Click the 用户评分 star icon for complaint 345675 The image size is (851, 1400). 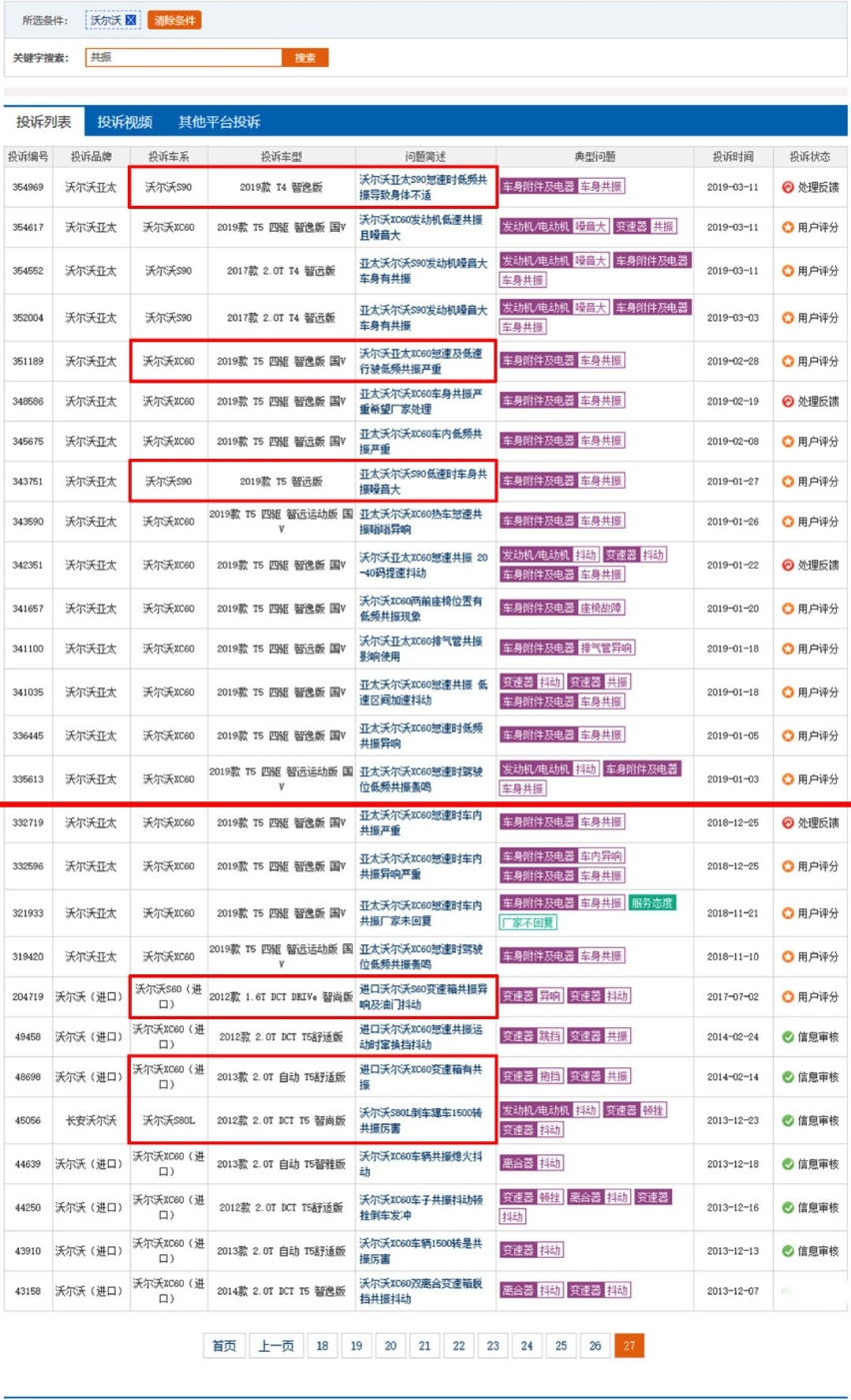point(787,441)
